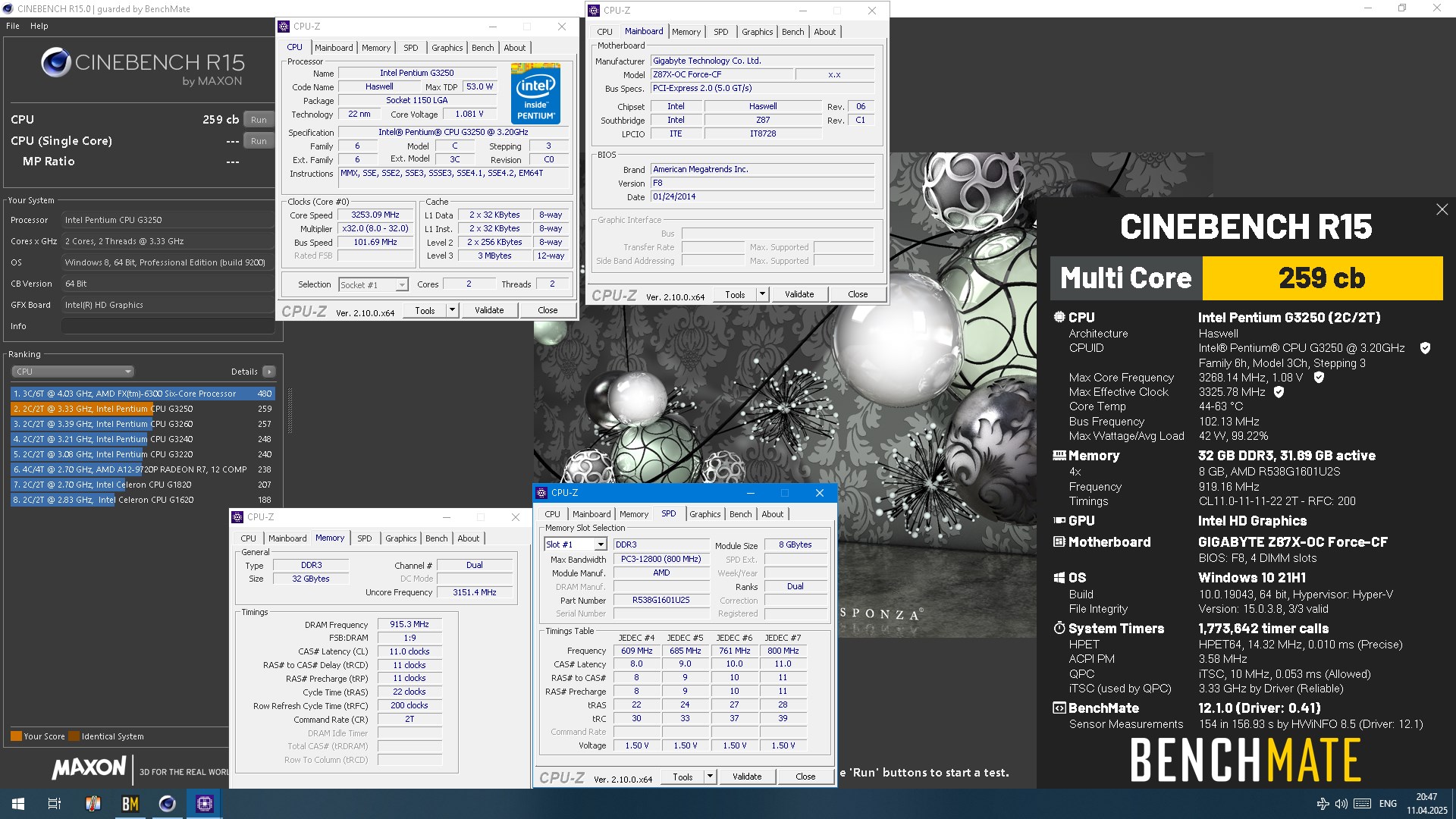Select ranking entry AMD A12-9720P
1456x819 pixels.
pos(143,469)
